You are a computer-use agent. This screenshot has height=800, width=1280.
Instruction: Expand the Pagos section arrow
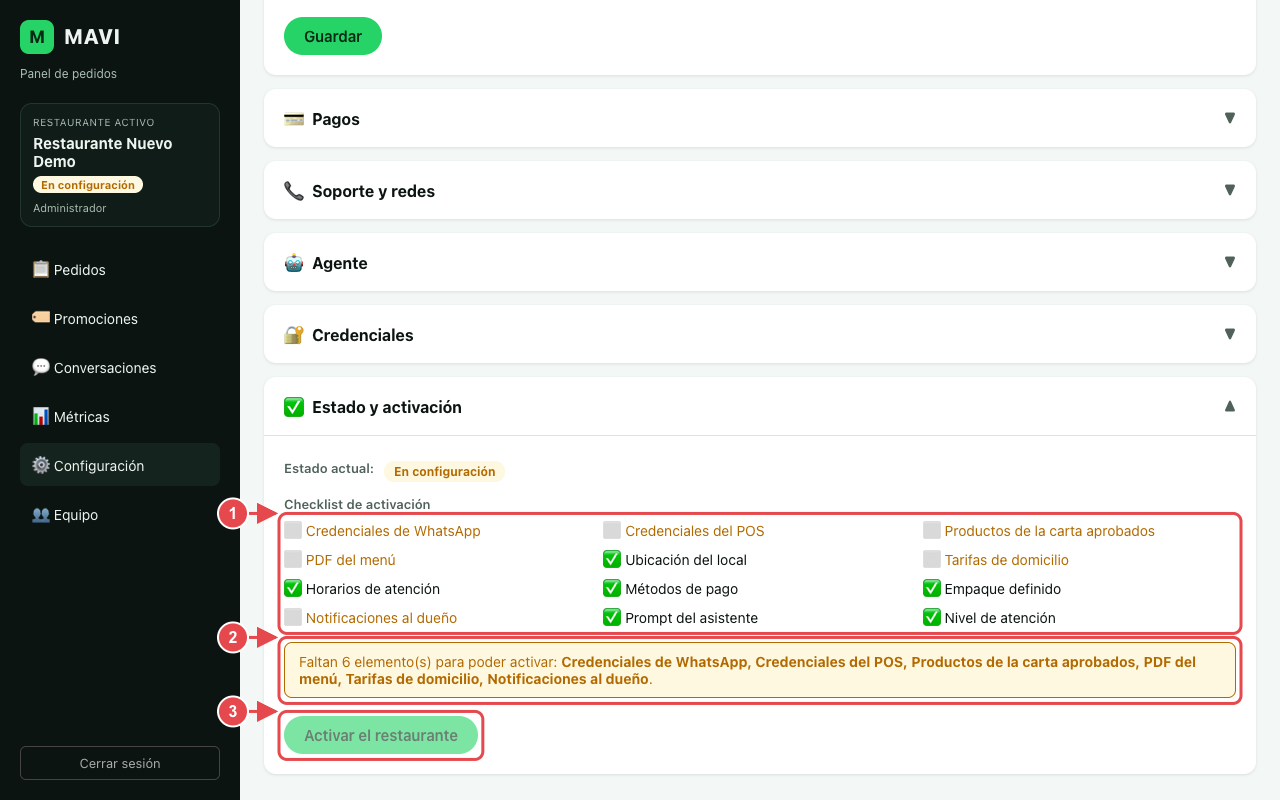coord(1230,118)
